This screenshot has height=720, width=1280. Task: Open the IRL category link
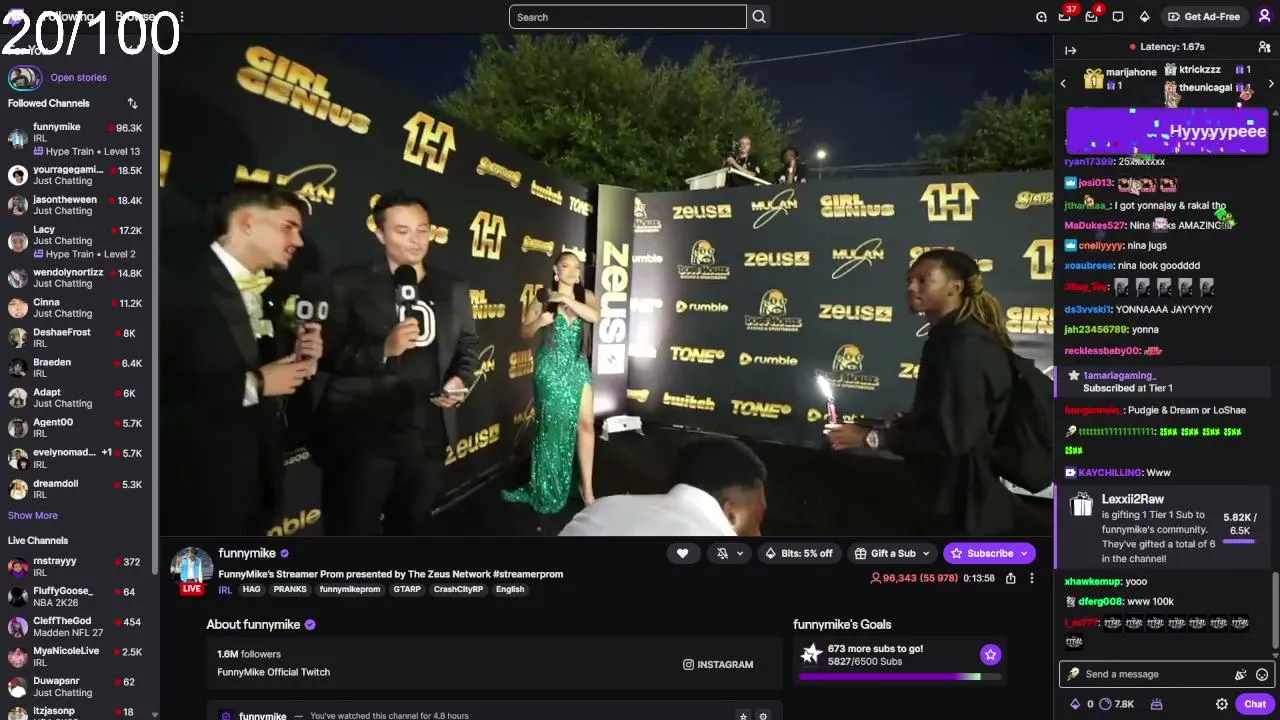coord(225,589)
